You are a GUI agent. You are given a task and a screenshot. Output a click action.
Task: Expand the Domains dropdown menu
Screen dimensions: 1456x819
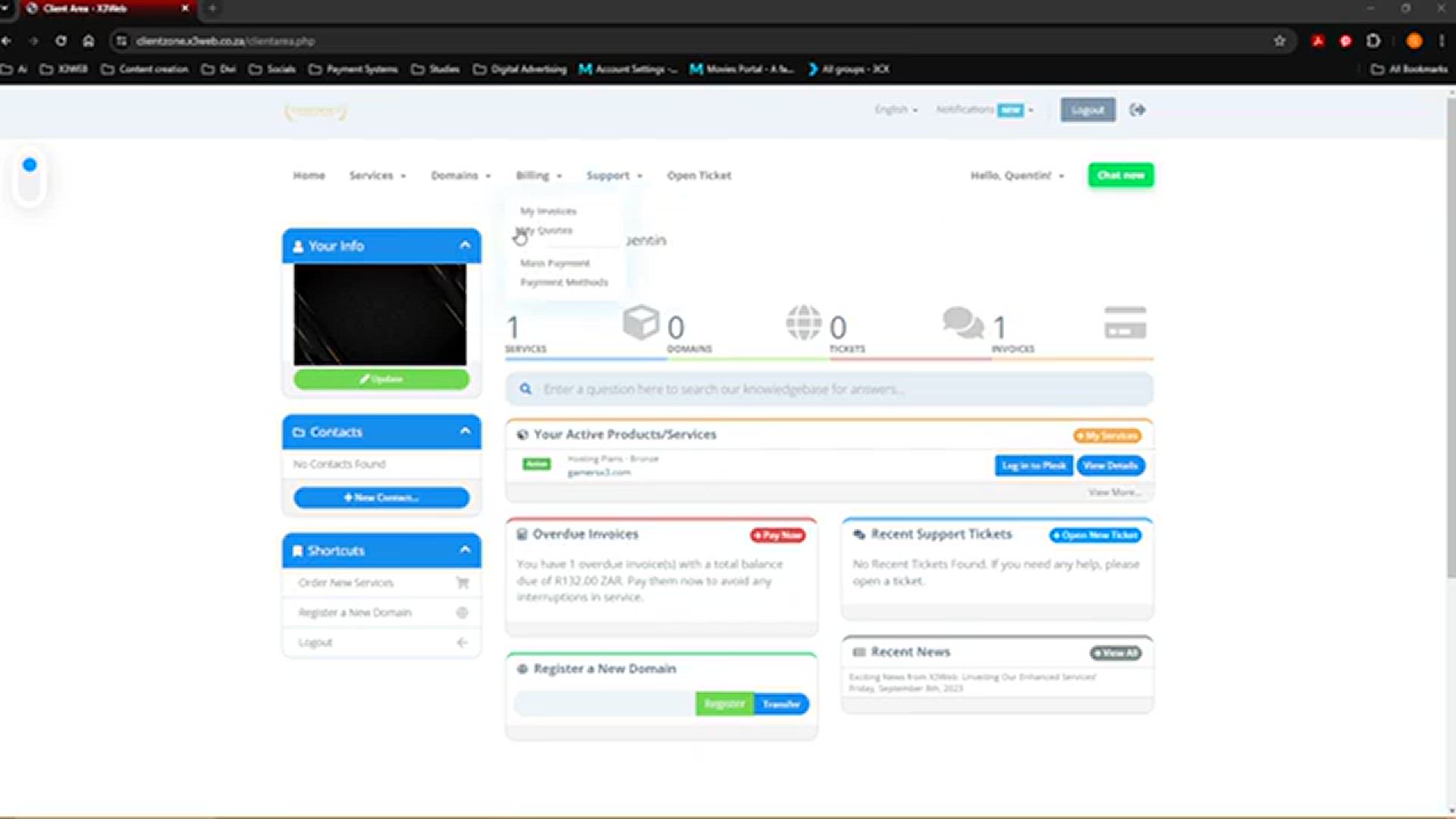coord(461,175)
